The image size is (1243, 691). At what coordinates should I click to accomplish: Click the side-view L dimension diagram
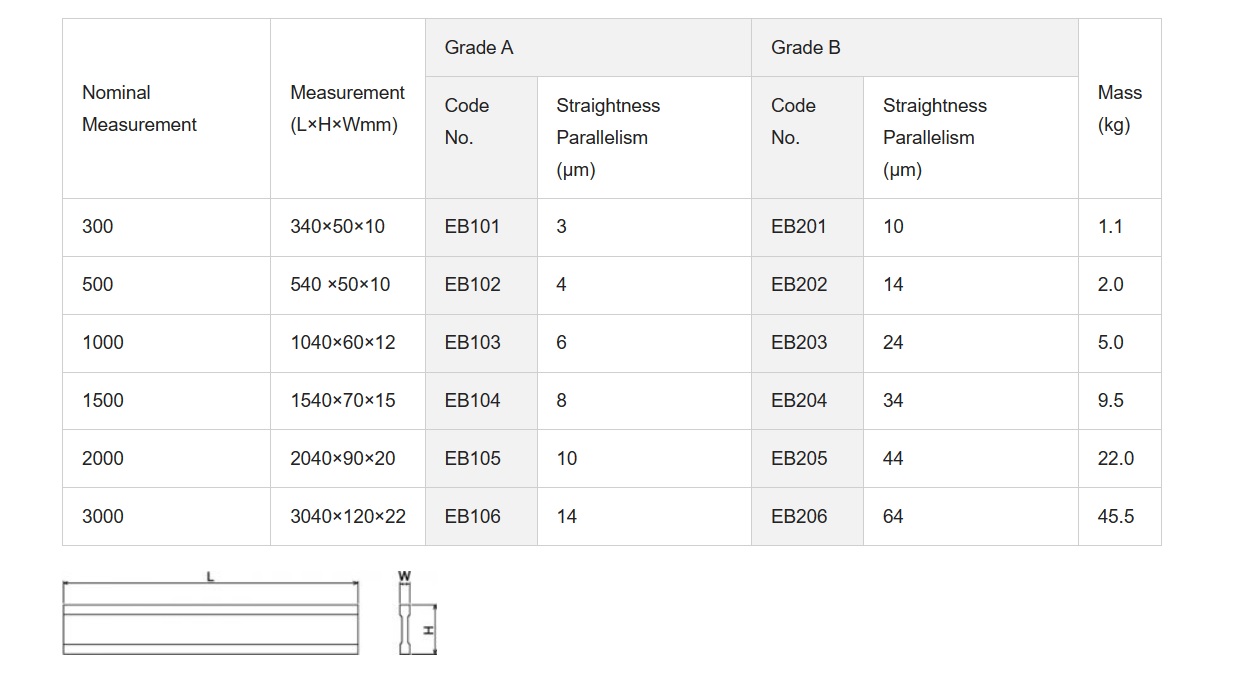click(210, 616)
